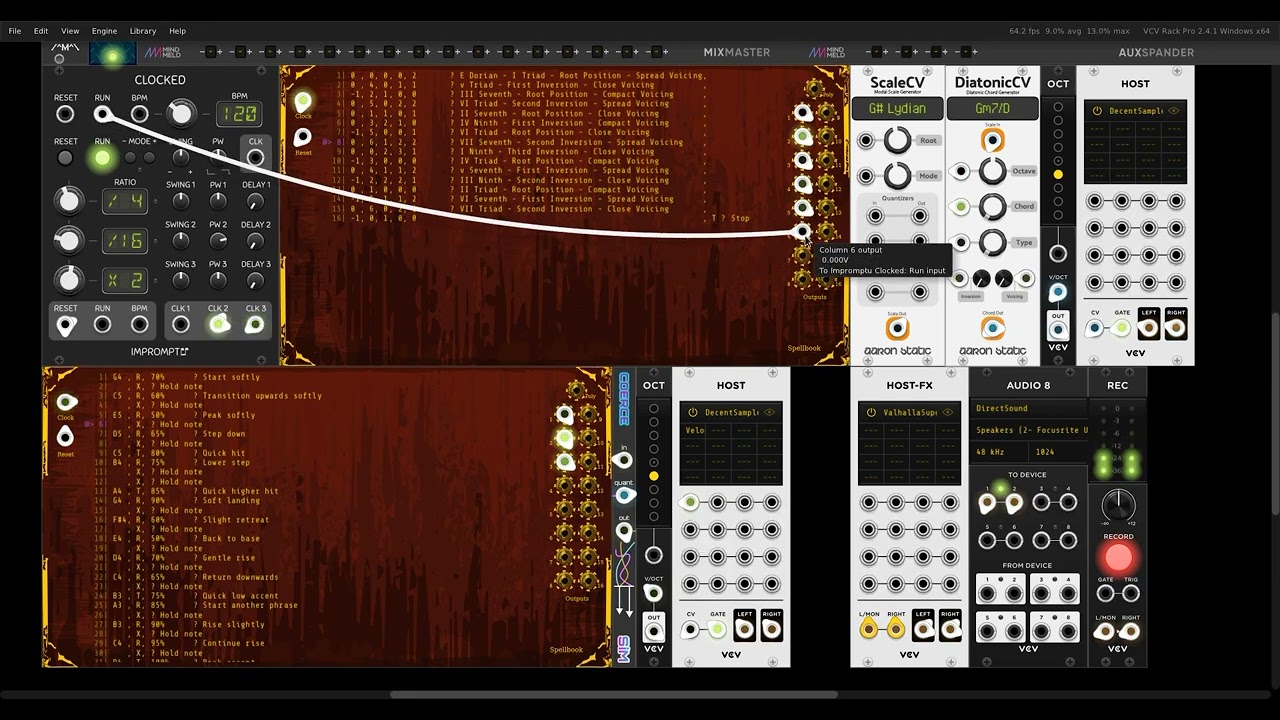Toggle the power icon on HOST-FX module
The height and width of the screenshot is (720, 1280).
[x=871, y=412]
